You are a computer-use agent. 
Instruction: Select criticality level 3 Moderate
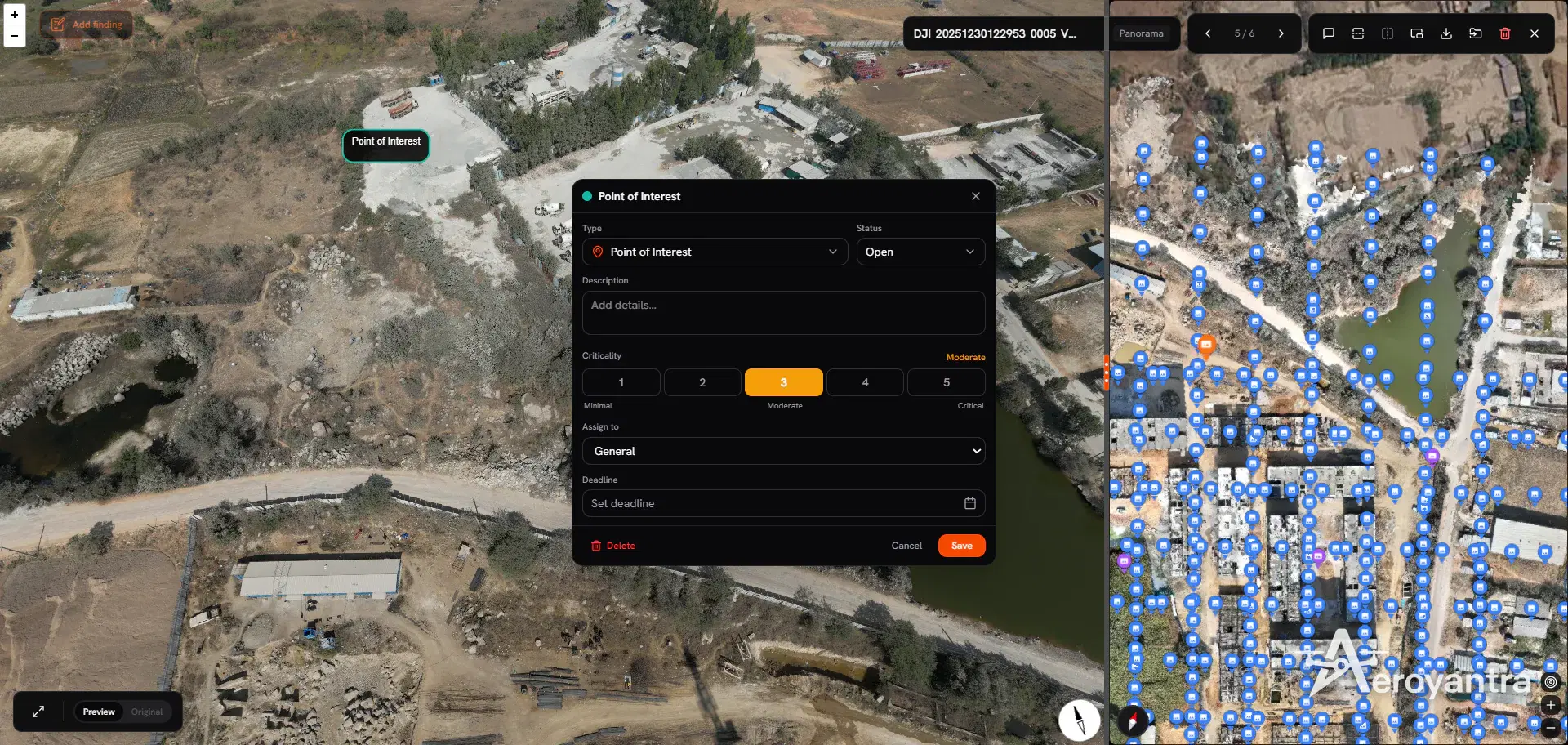pyautogui.click(x=784, y=382)
